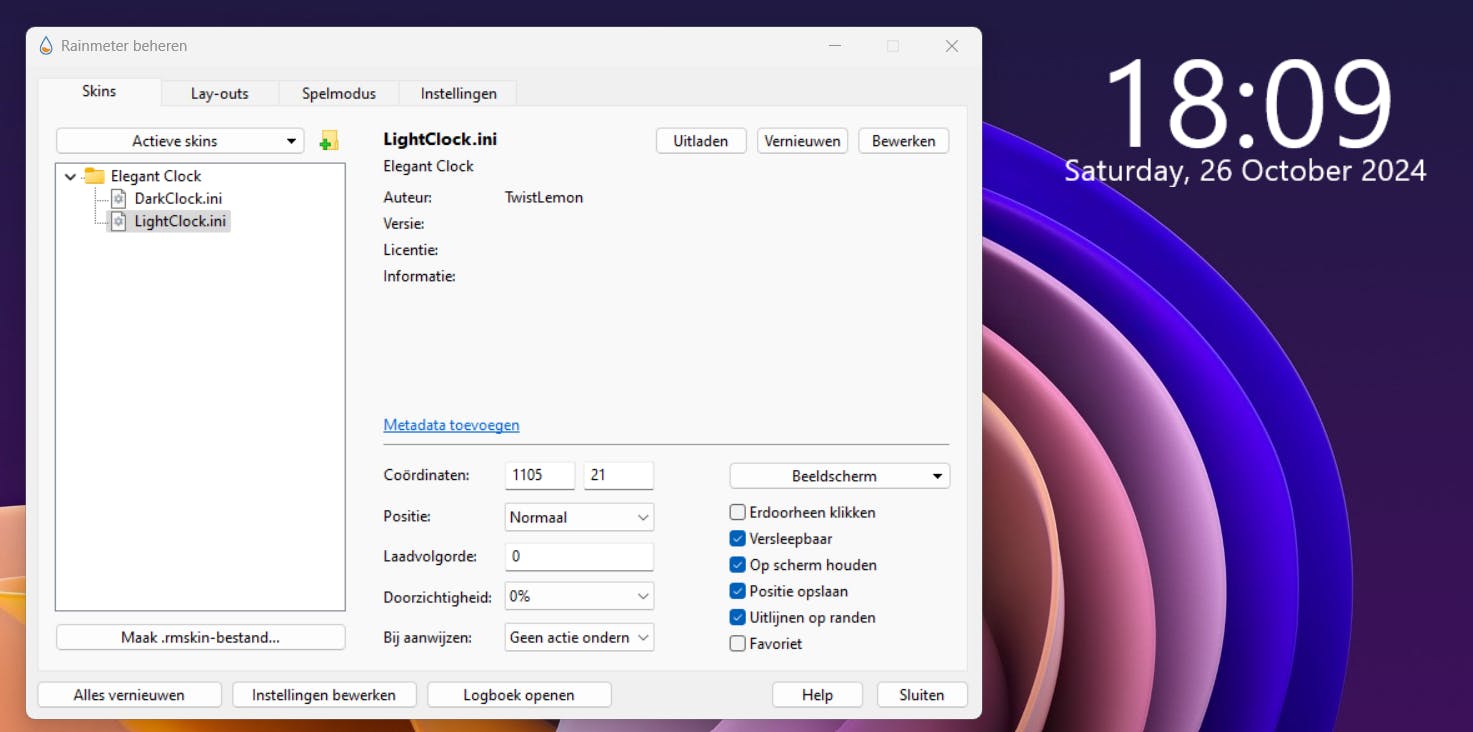The width and height of the screenshot is (1473, 732).
Task: Click the Alles vernieuwen button
Action: tap(129, 695)
